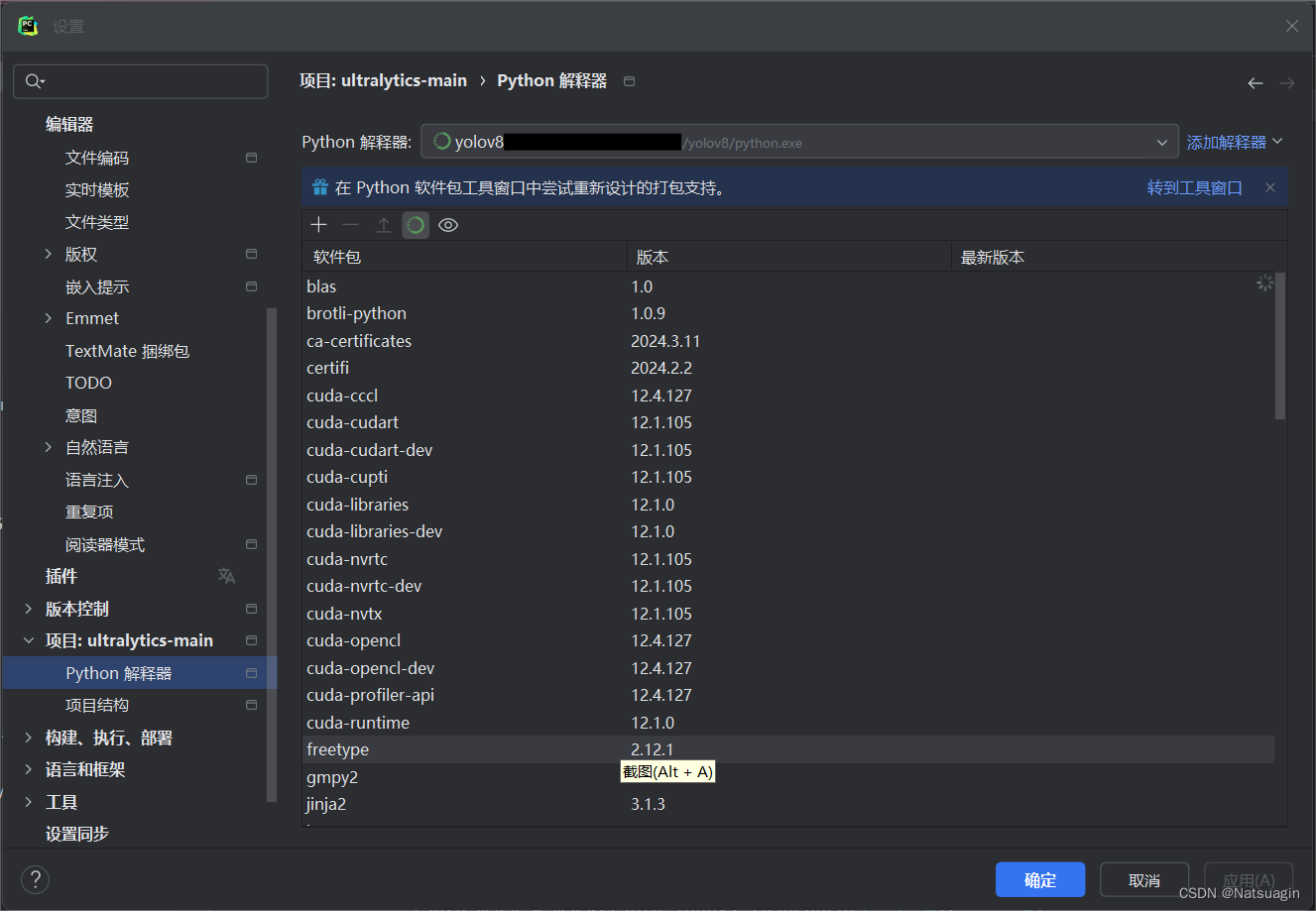The image size is (1316, 911).
Task: Open the TODO settings page
Action: tap(88, 383)
